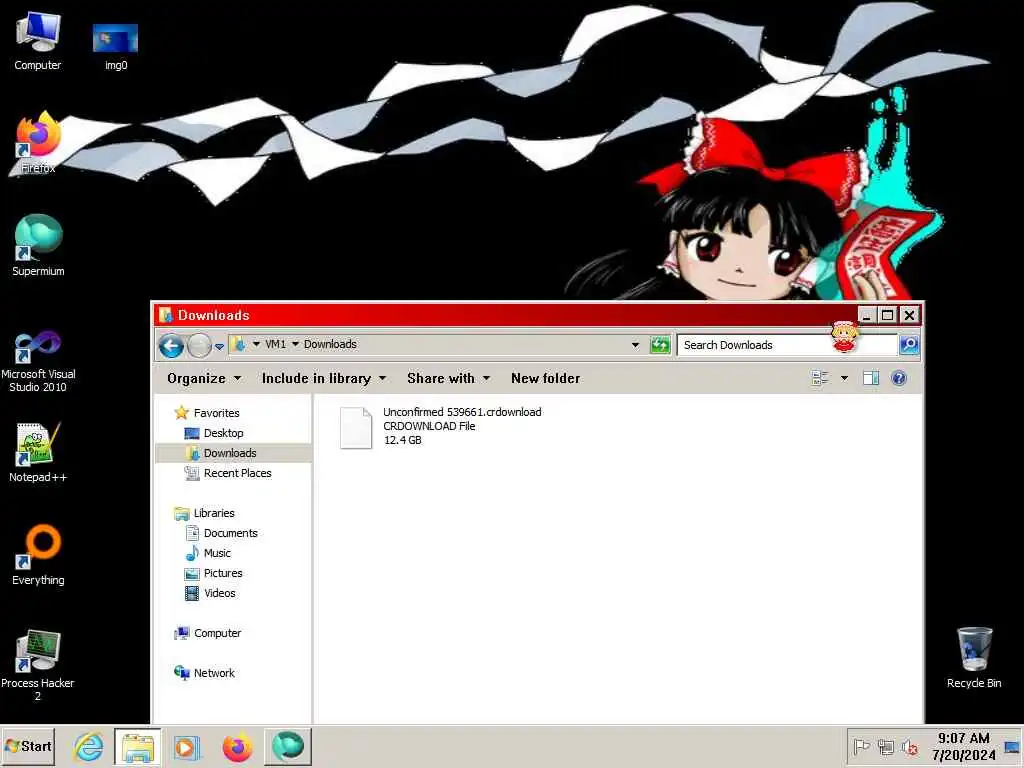Viewport: 1024px width, 768px height.
Task: Open the Computer desktop icon
Action: click(38, 40)
